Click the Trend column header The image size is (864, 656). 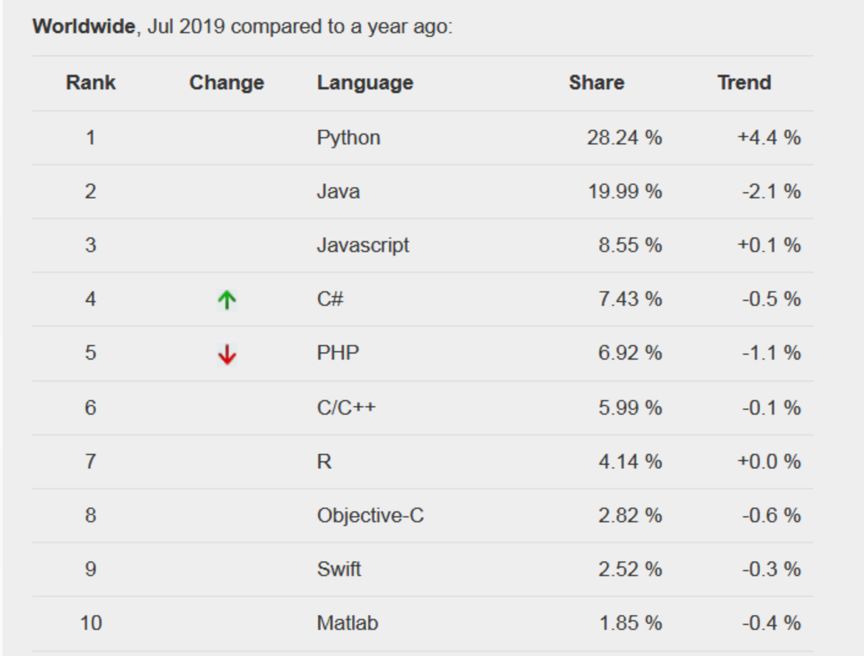click(x=744, y=83)
